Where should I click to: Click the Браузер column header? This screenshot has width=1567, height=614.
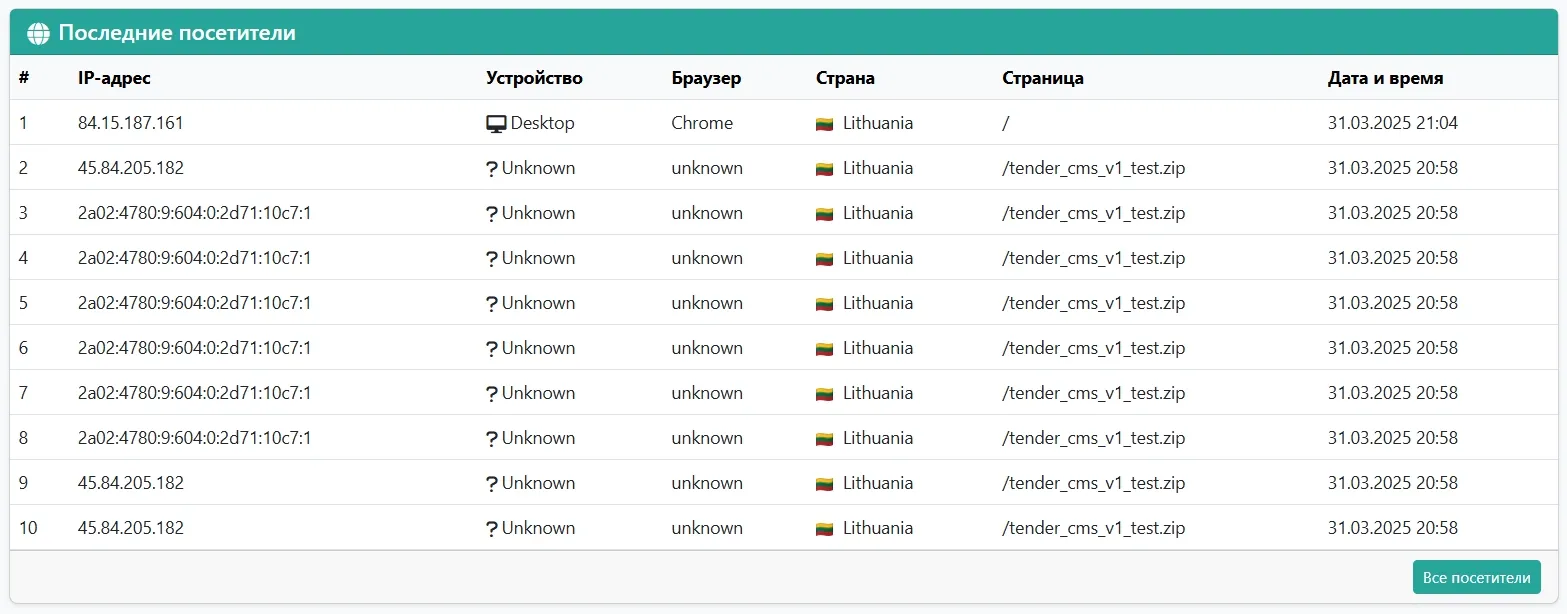tap(706, 78)
